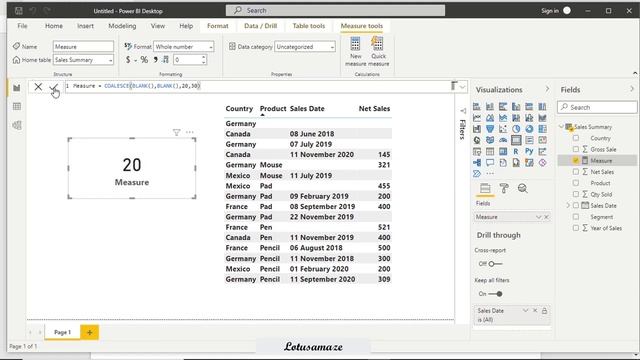Screen dimensions: 640x360
Task: Select the Line chart visual
Action: (x=477, y=118)
